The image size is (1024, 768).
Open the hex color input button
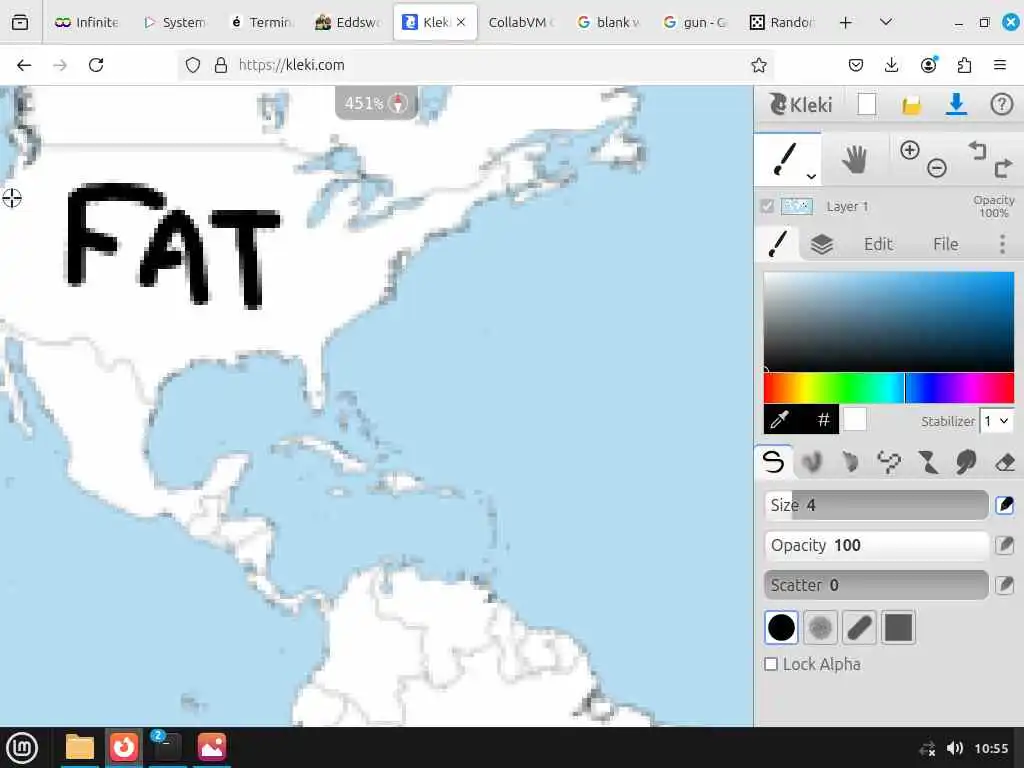point(824,419)
